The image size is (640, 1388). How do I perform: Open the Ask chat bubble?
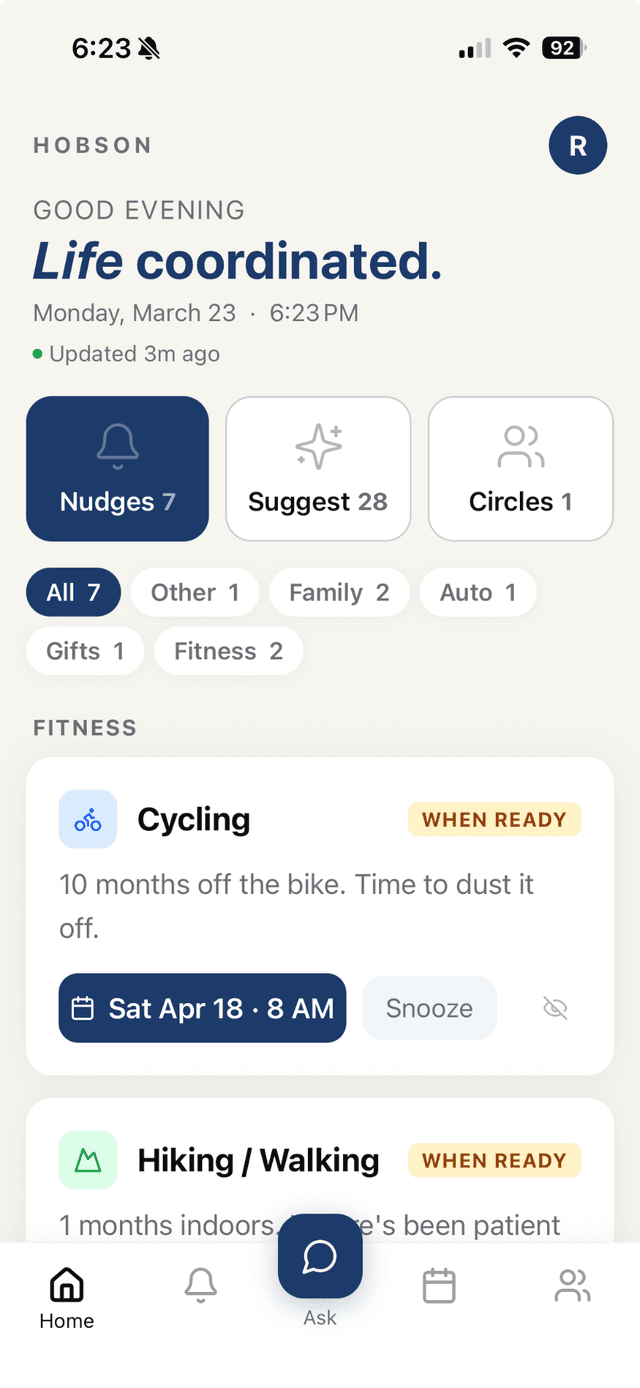[319, 1258]
